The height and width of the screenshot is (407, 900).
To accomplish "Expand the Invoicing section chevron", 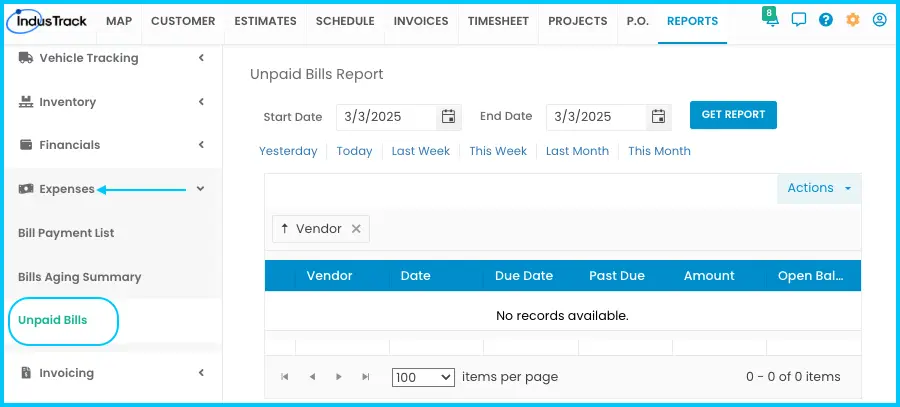I will 201,373.
